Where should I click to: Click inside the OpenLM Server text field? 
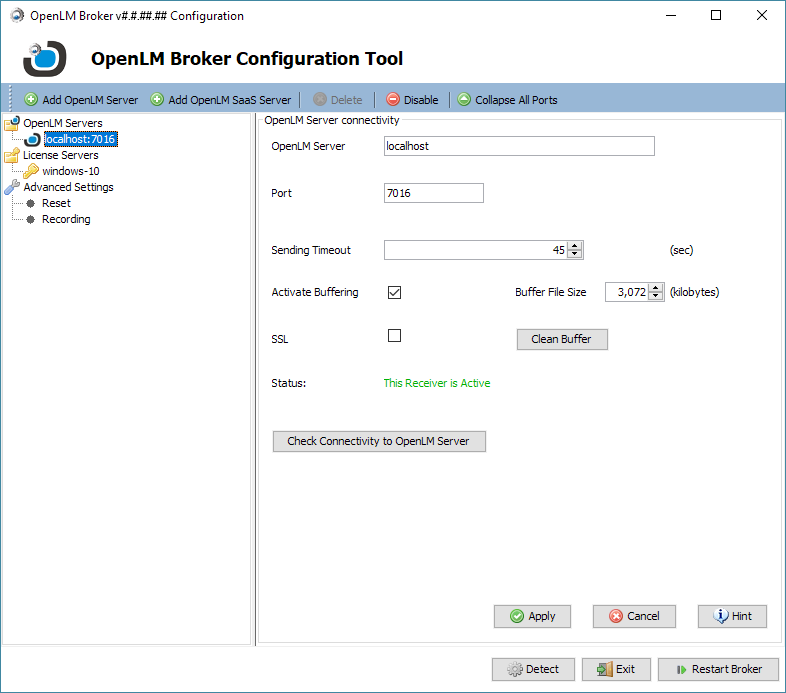coord(519,146)
